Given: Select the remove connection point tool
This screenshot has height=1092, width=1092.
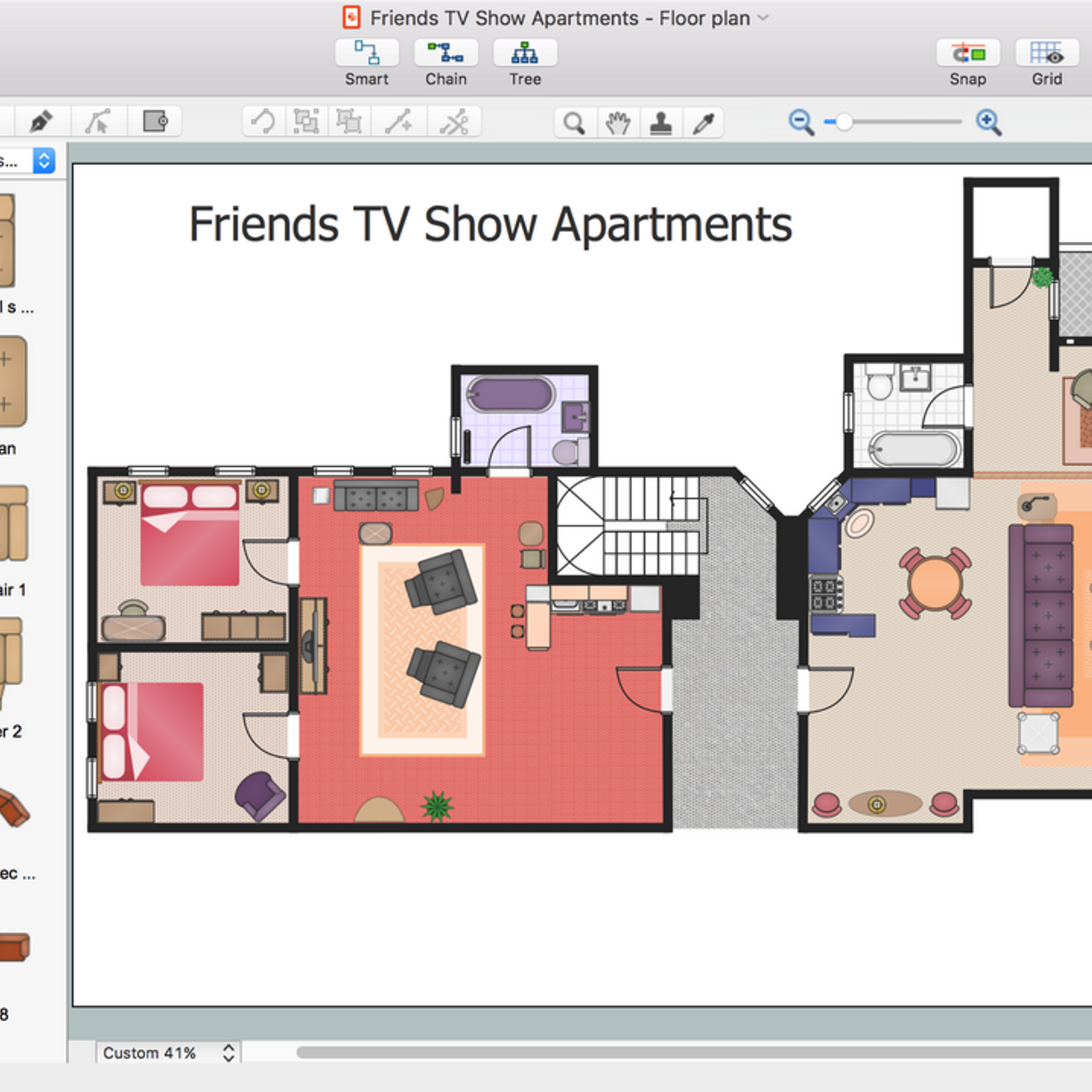Looking at the screenshot, I should [x=454, y=122].
